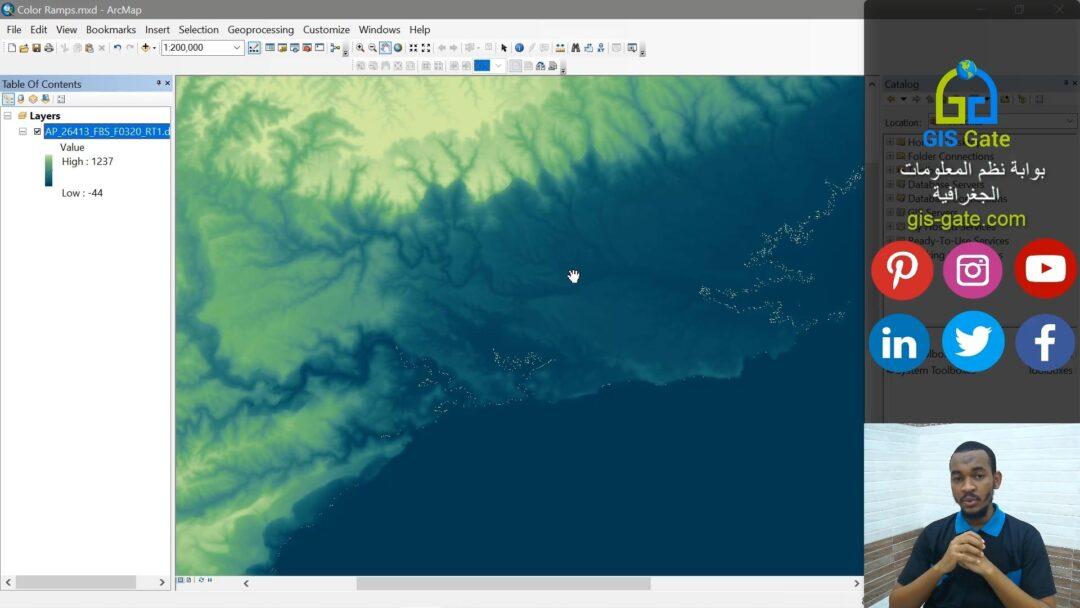Activate the Zoom In tool
The width and height of the screenshot is (1080, 608).
click(361, 47)
